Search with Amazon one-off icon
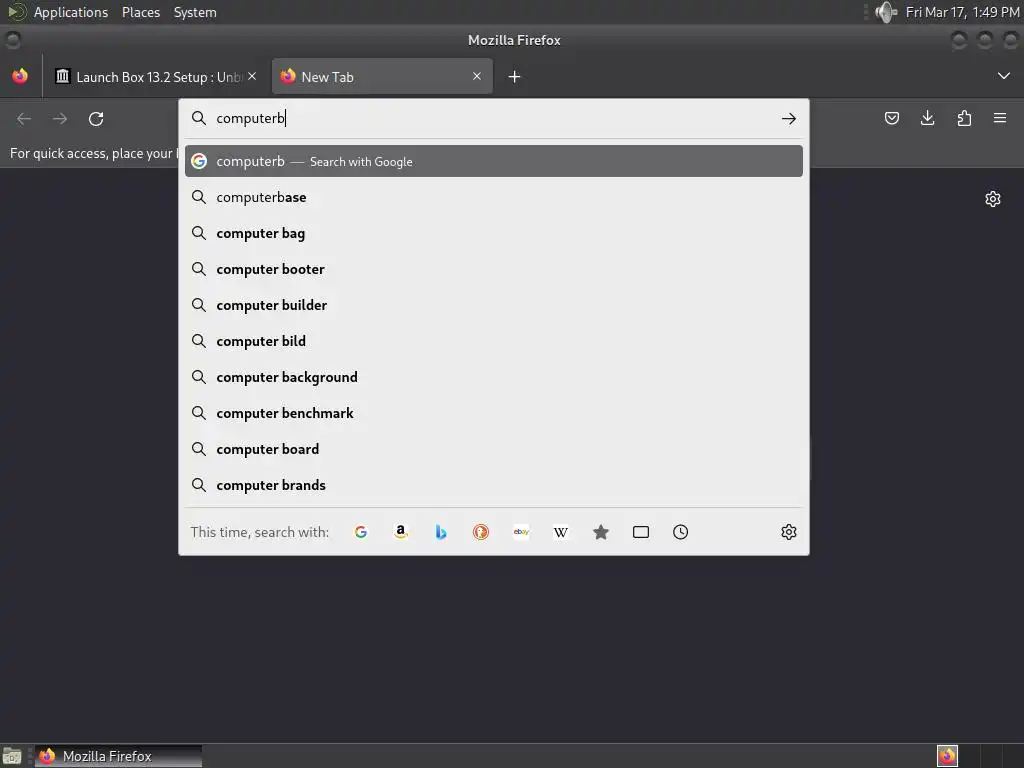This screenshot has width=1024, height=768. (x=401, y=532)
